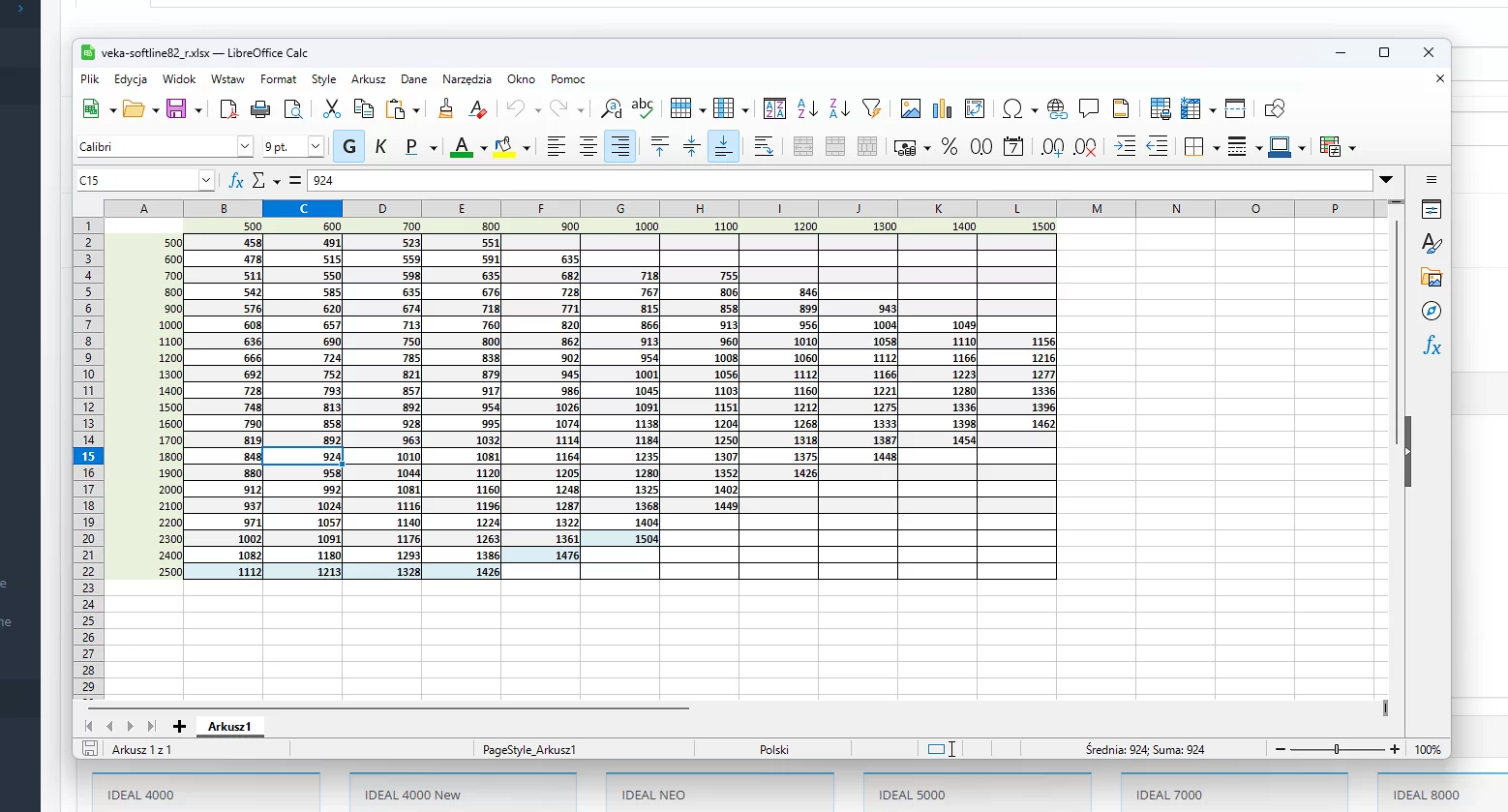Open the Navigator sidebar compass icon
This screenshot has height=812, width=1508.
pos(1432,311)
